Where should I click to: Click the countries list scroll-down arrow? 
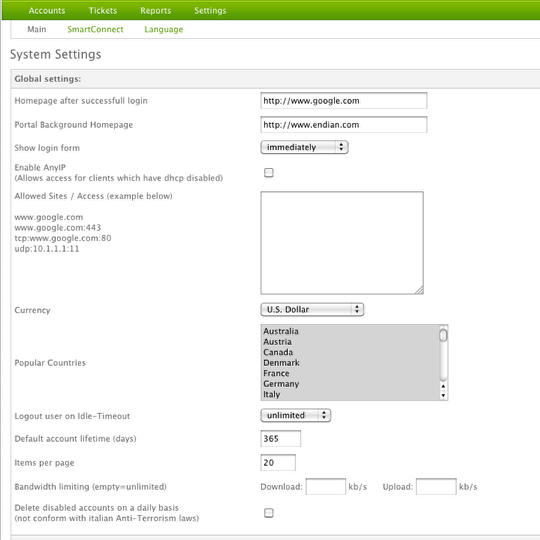443,395
